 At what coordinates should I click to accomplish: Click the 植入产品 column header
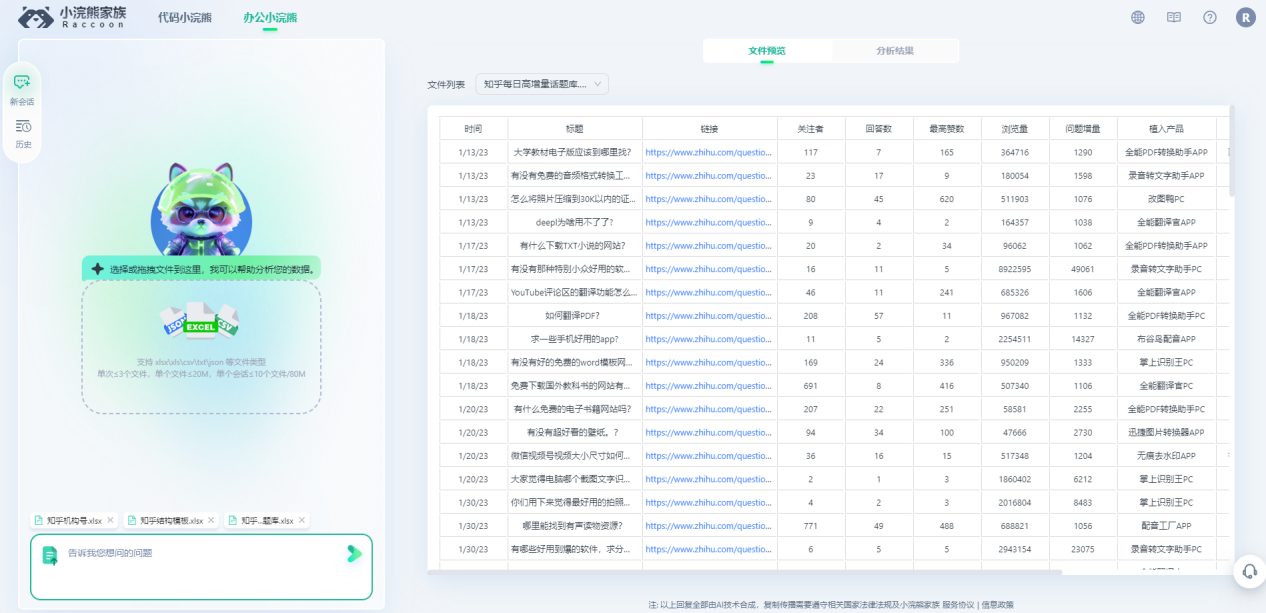[x=1166, y=129]
